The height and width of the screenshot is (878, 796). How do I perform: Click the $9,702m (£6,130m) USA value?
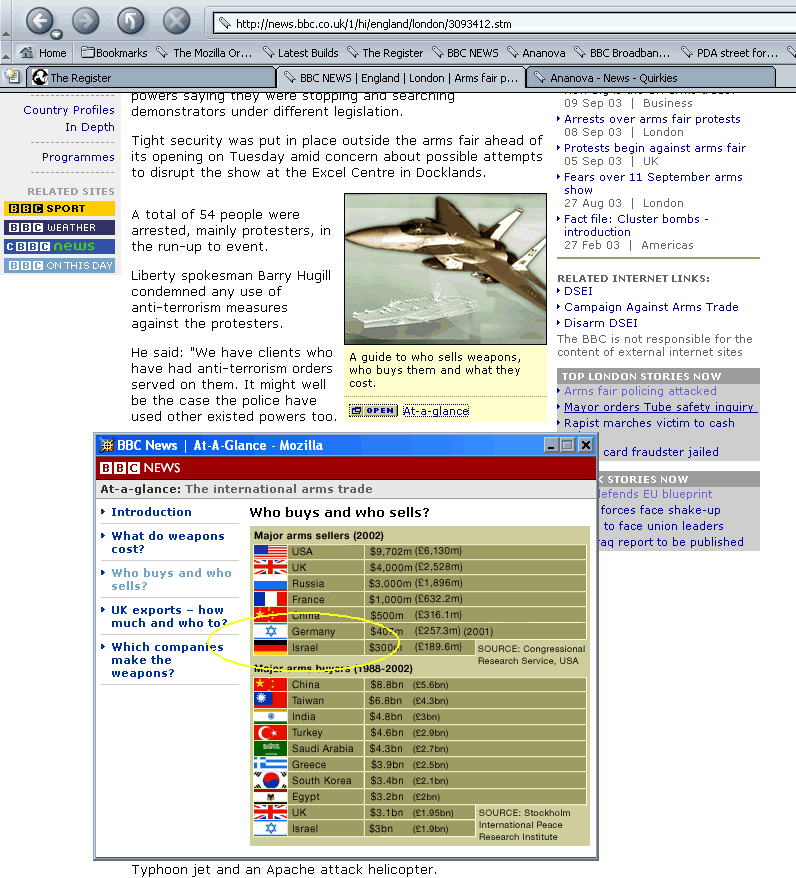(x=416, y=551)
